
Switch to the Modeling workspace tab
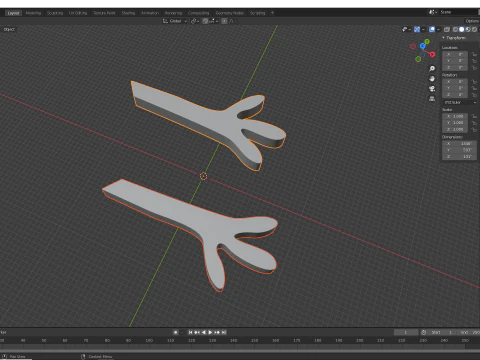click(33, 13)
